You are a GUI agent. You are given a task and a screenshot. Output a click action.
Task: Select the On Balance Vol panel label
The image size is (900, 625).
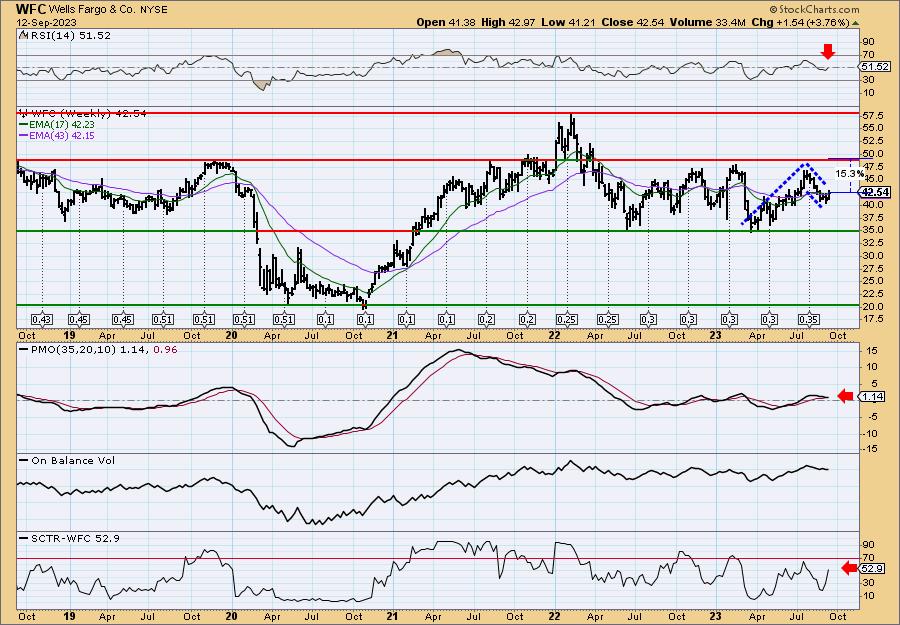67,460
